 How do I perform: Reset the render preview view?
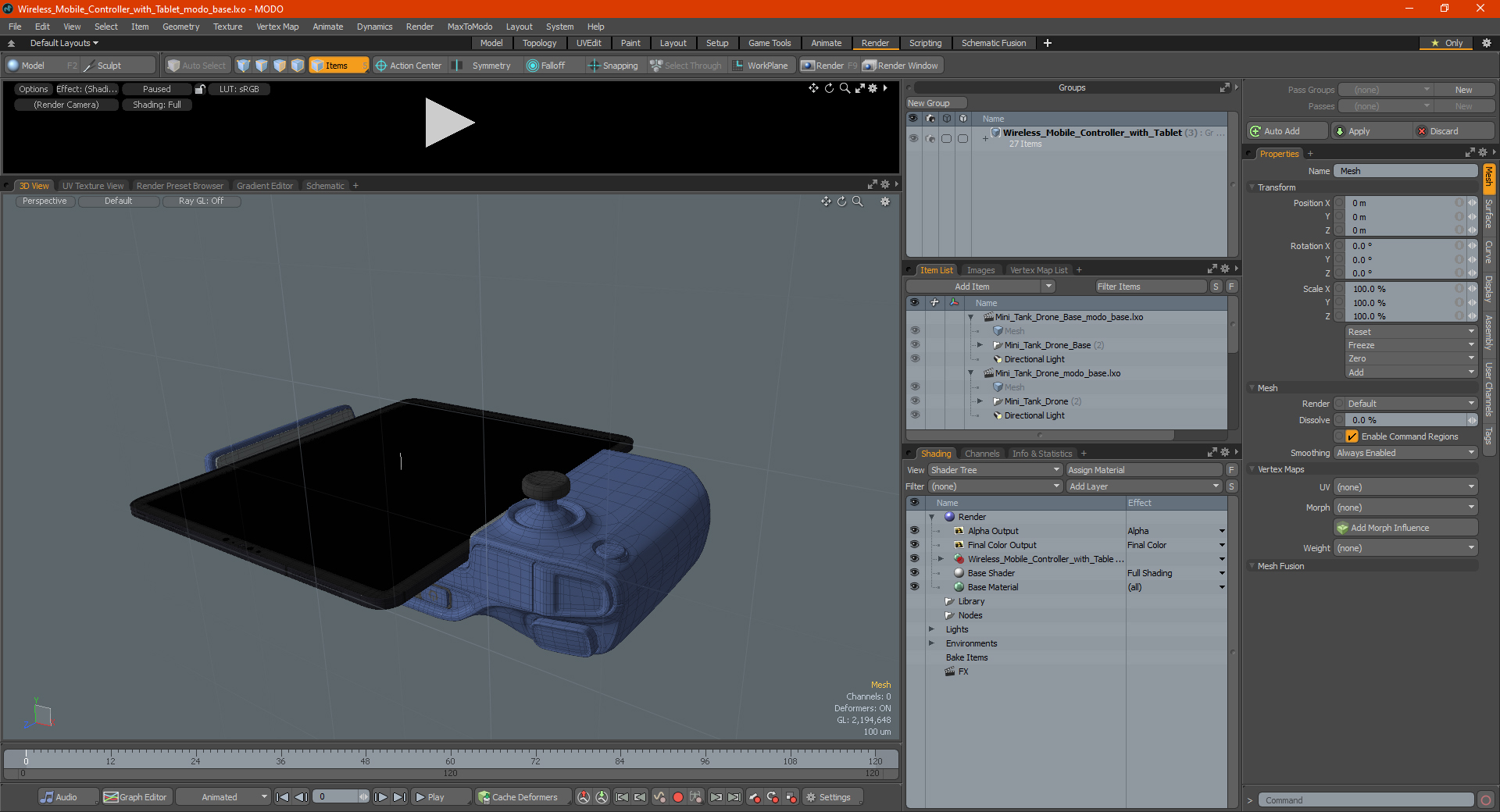(829, 88)
